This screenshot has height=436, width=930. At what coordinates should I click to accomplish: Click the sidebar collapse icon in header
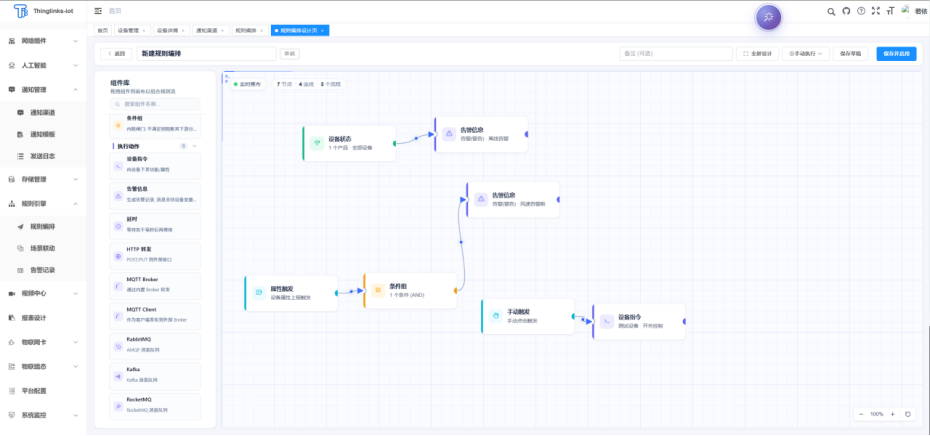[x=98, y=11]
